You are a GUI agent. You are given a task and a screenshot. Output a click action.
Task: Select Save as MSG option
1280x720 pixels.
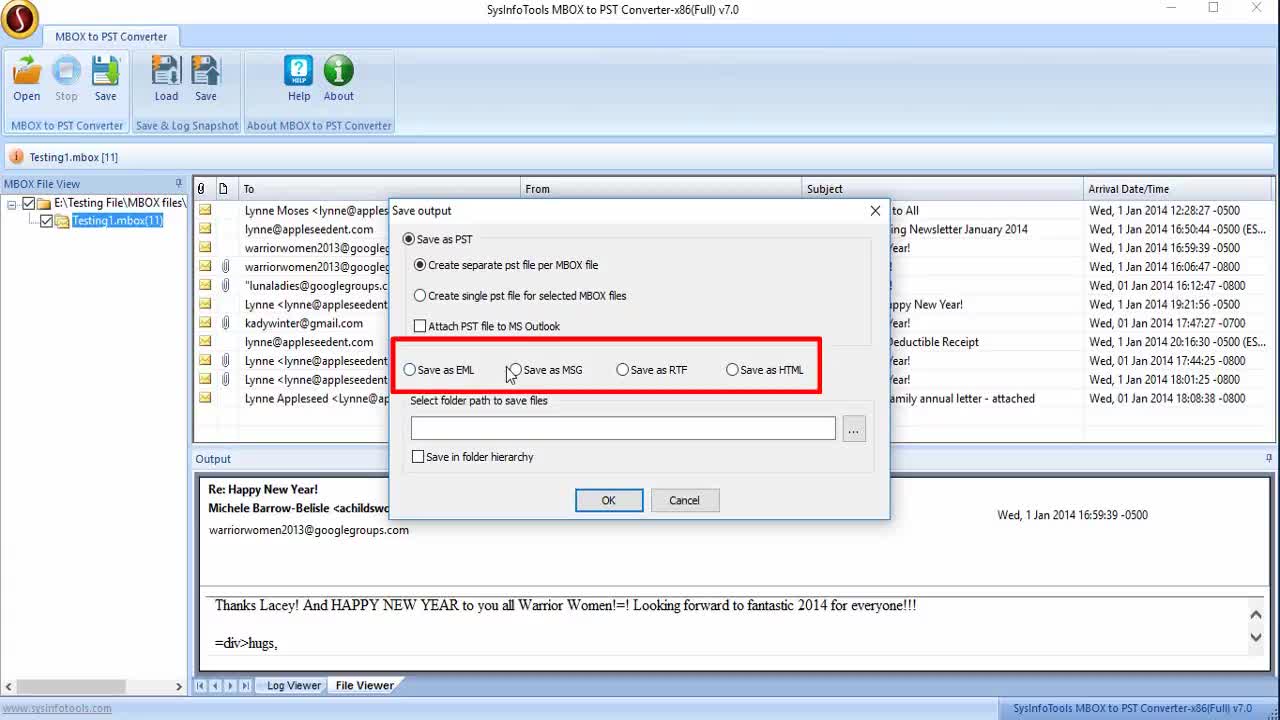click(516, 370)
